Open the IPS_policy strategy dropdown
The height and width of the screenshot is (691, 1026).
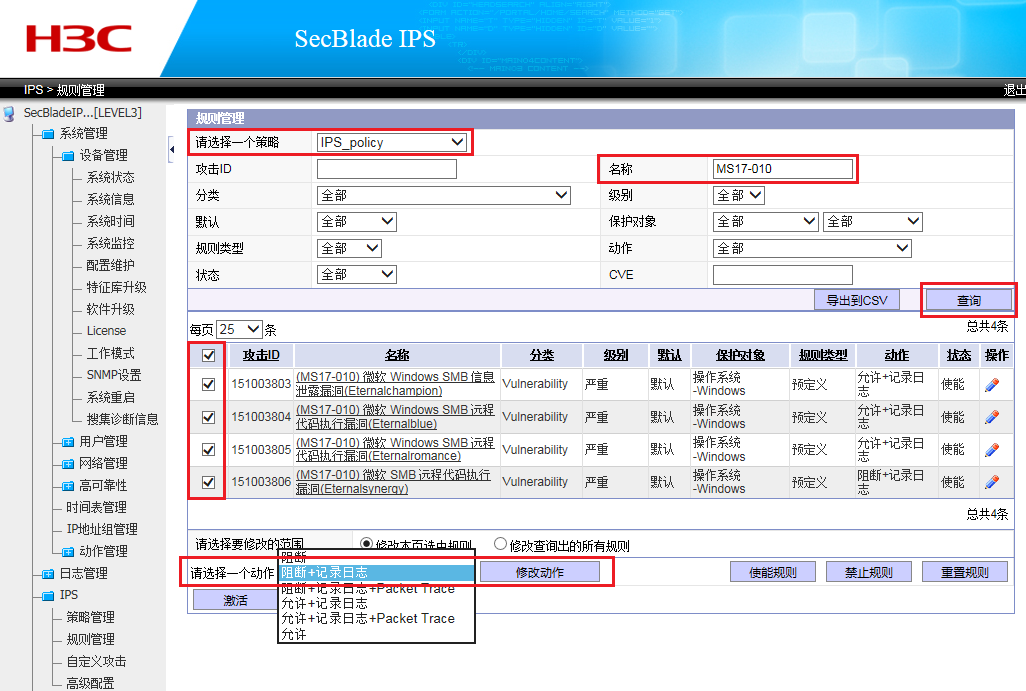pos(392,142)
